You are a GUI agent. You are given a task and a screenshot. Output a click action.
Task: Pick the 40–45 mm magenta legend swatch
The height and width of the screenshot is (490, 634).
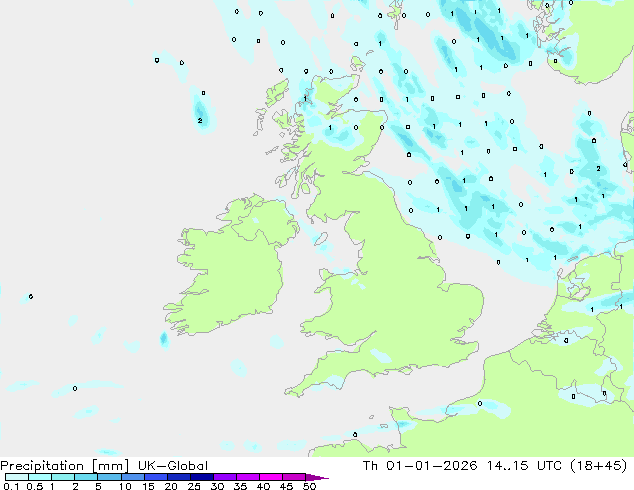tap(271, 477)
